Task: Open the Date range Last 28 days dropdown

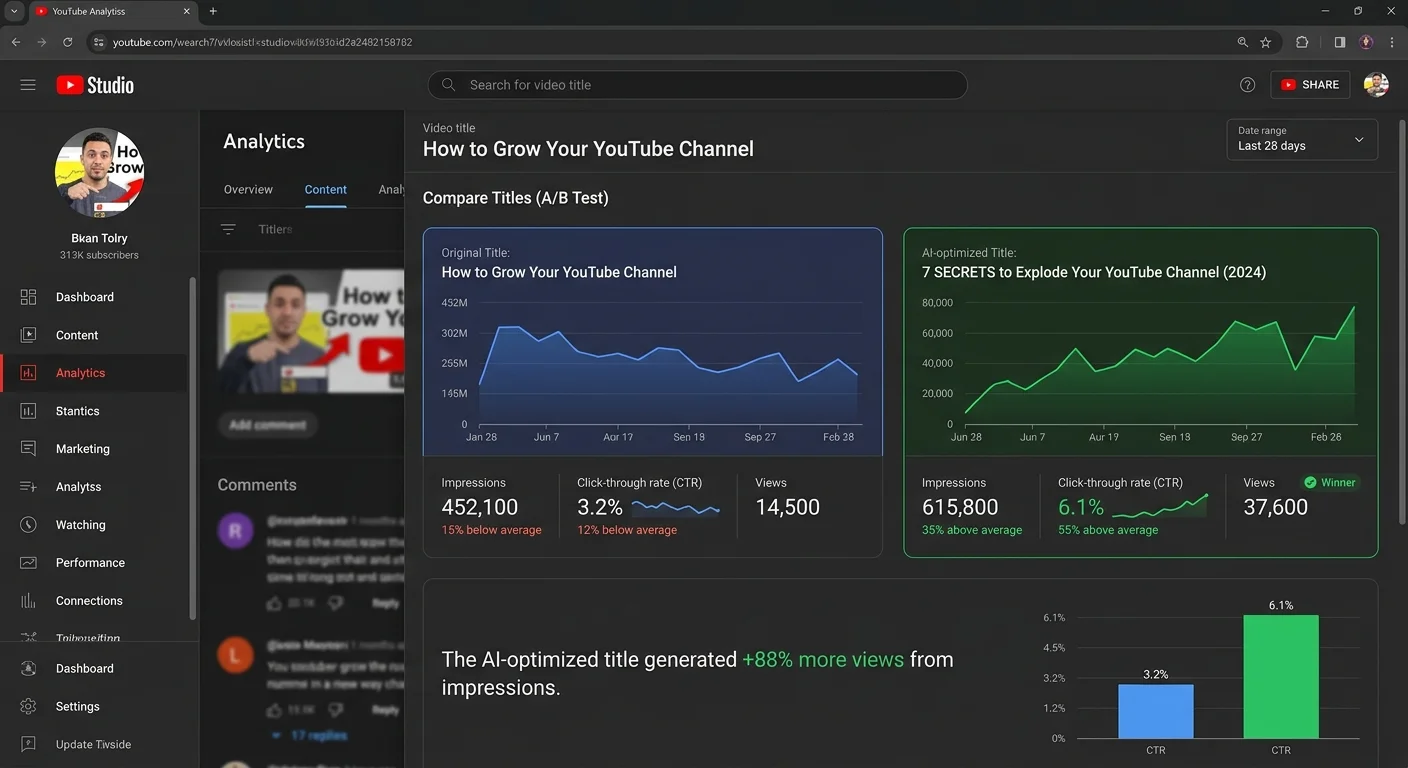Action: coord(1302,139)
